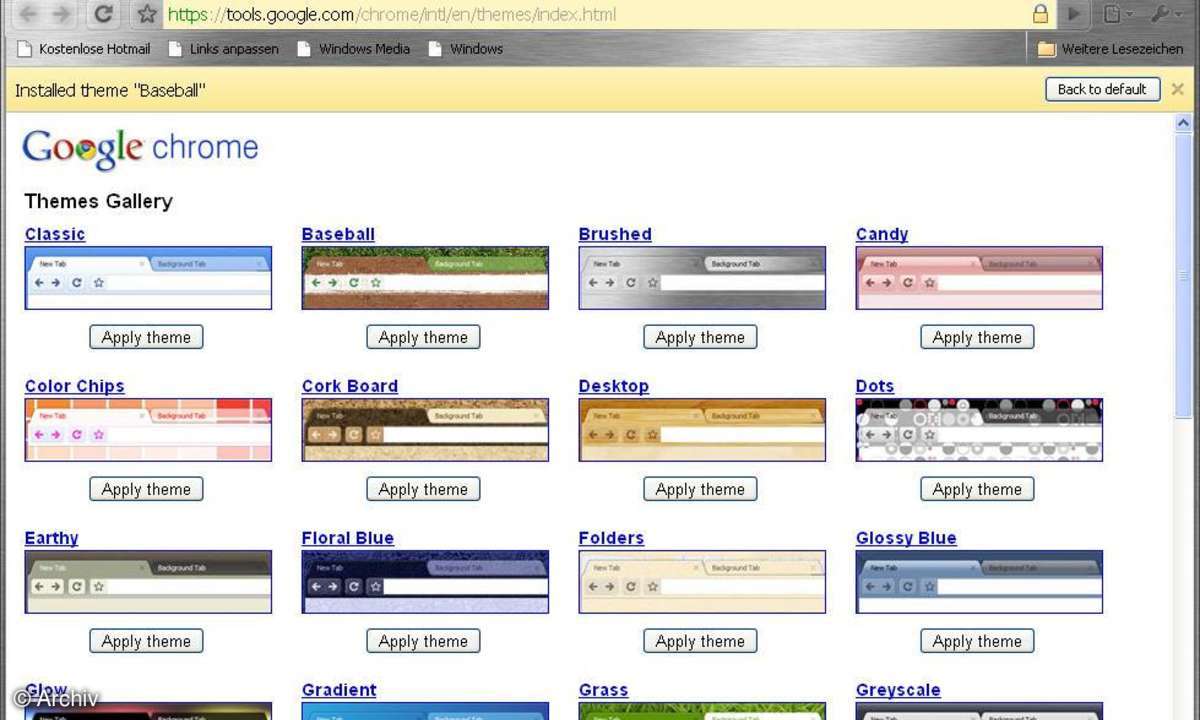This screenshot has width=1200, height=720.
Task: Click the Floral Blue theme preview image
Action: coord(425,582)
